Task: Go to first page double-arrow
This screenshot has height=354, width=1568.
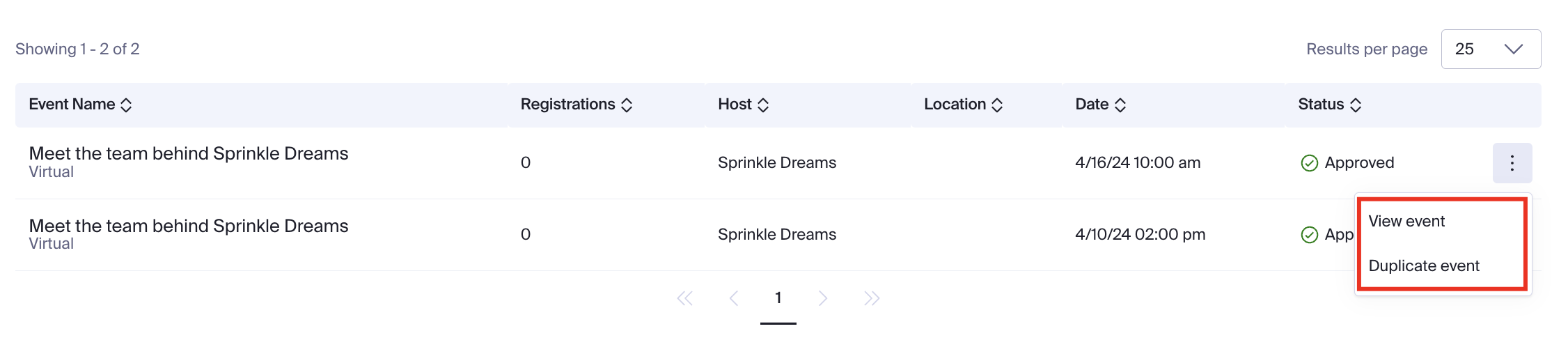Action: pos(685,298)
